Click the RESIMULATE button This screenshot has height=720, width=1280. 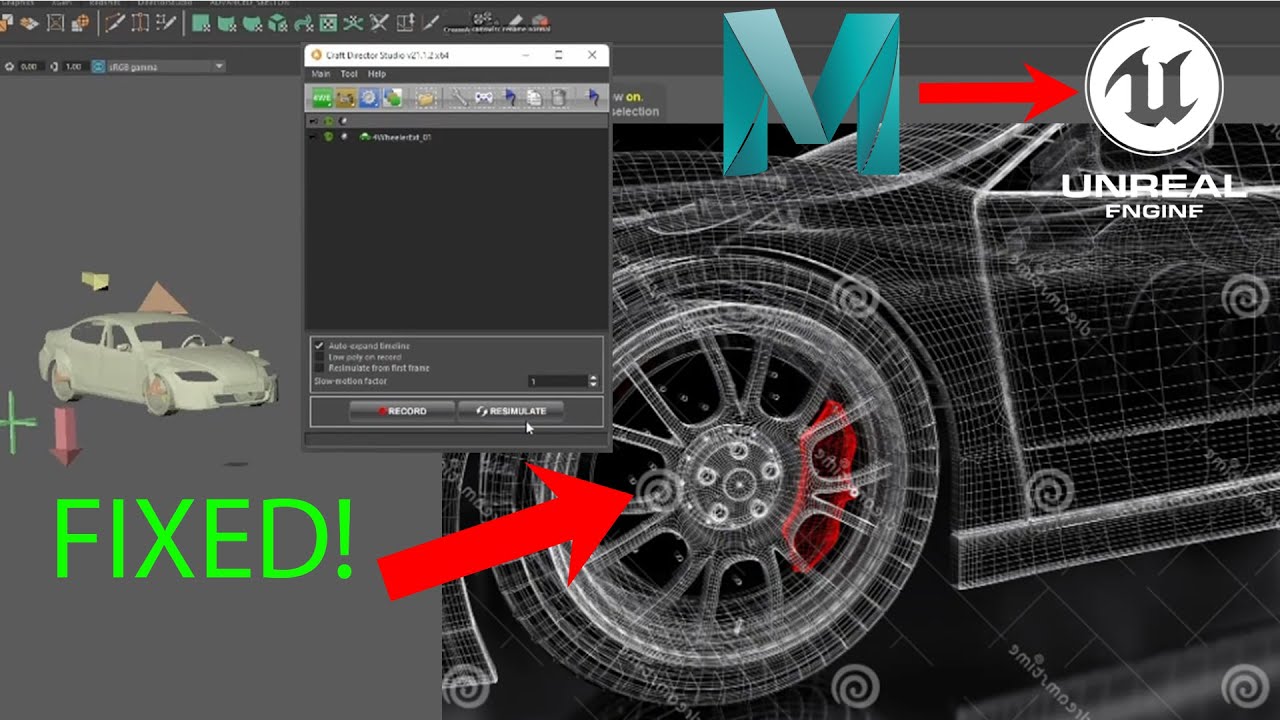pyautogui.click(x=510, y=411)
